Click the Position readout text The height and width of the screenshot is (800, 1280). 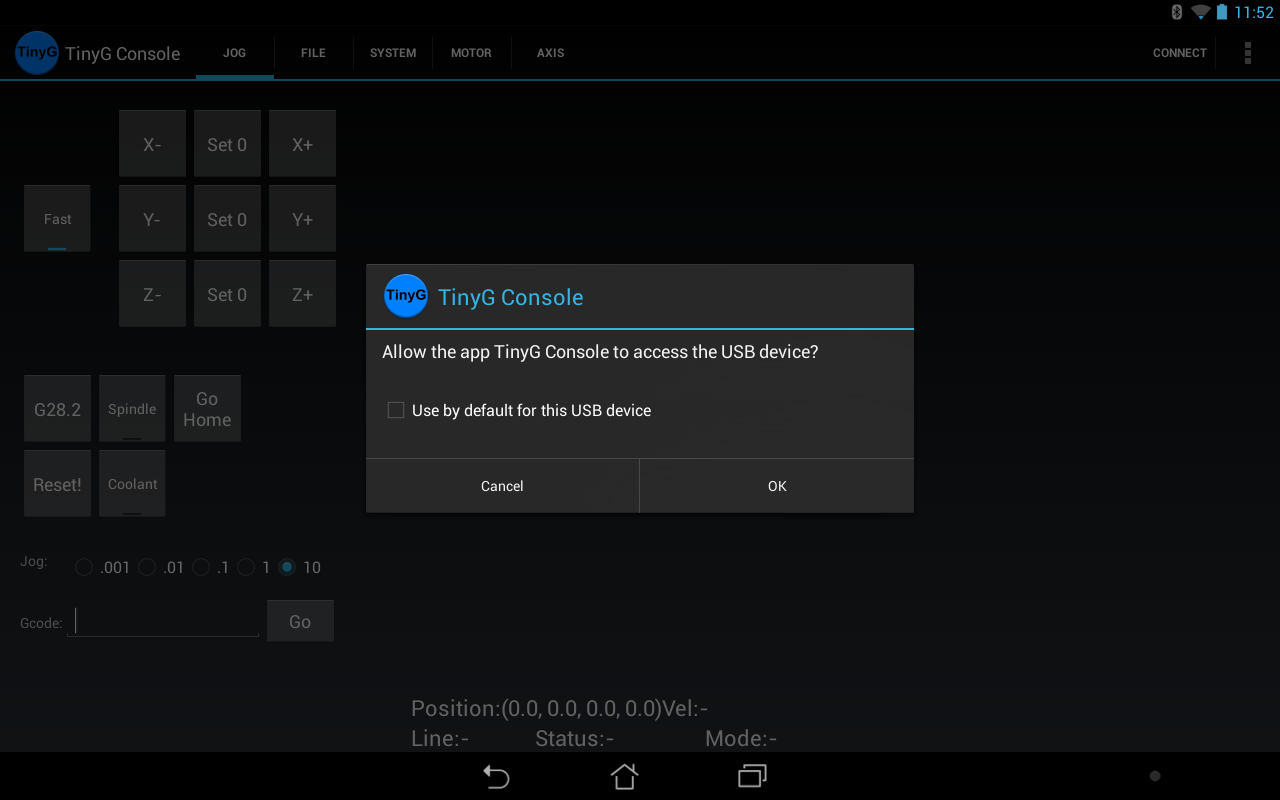tap(536, 709)
